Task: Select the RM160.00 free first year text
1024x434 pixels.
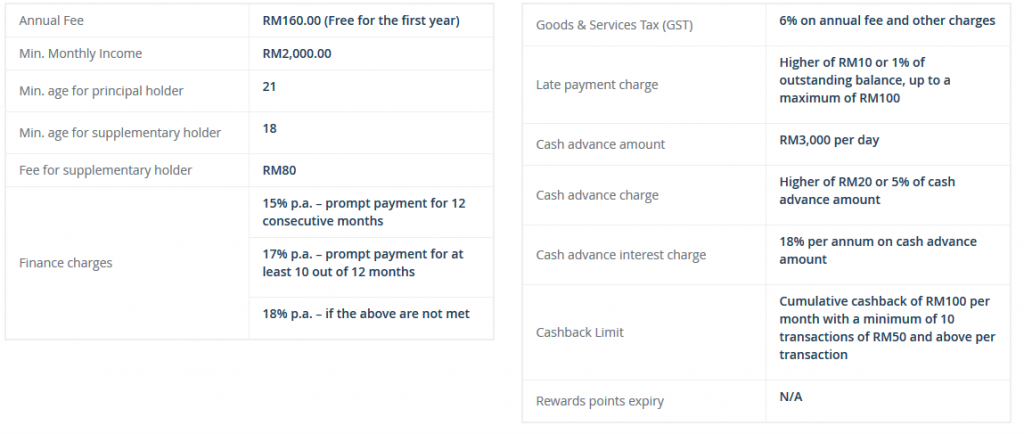Action: click(x=361, y=21)
